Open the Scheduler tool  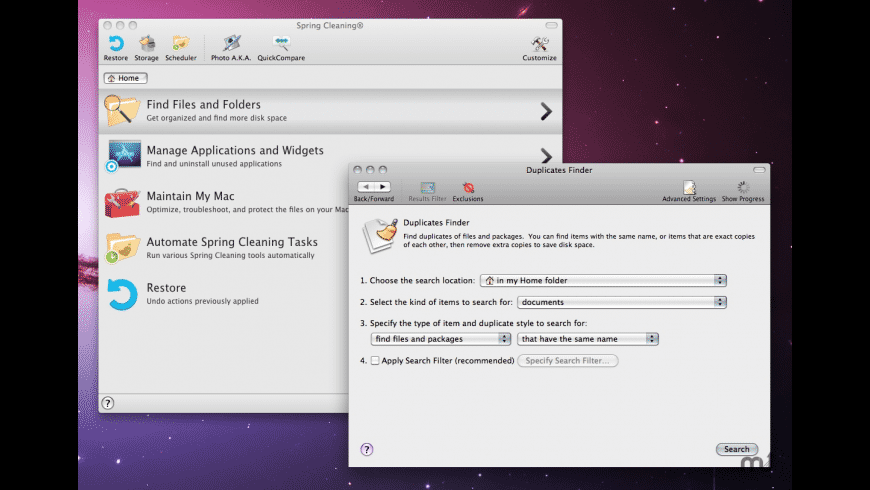[181, 44]
